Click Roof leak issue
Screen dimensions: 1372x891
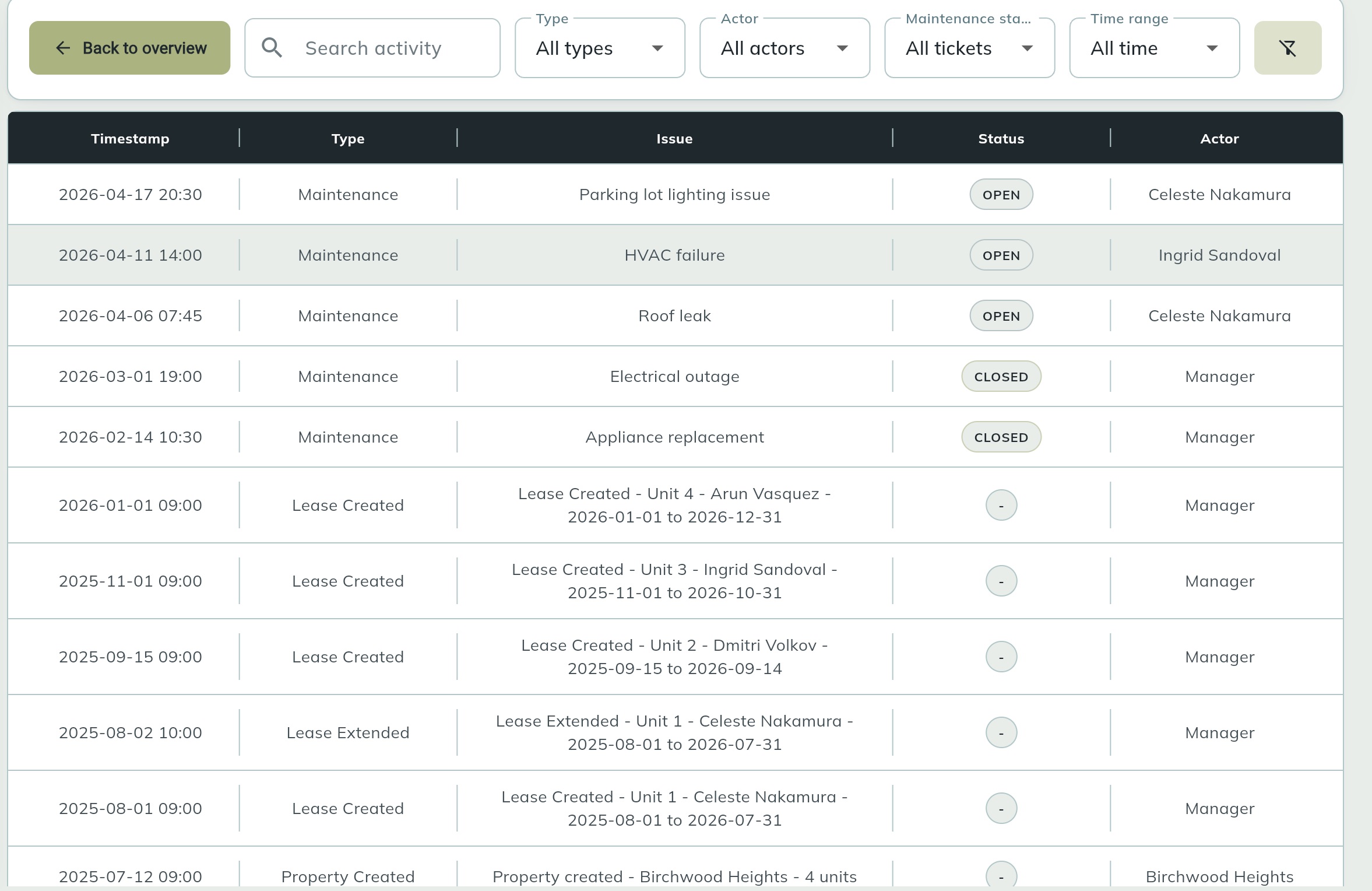(674, 316)
